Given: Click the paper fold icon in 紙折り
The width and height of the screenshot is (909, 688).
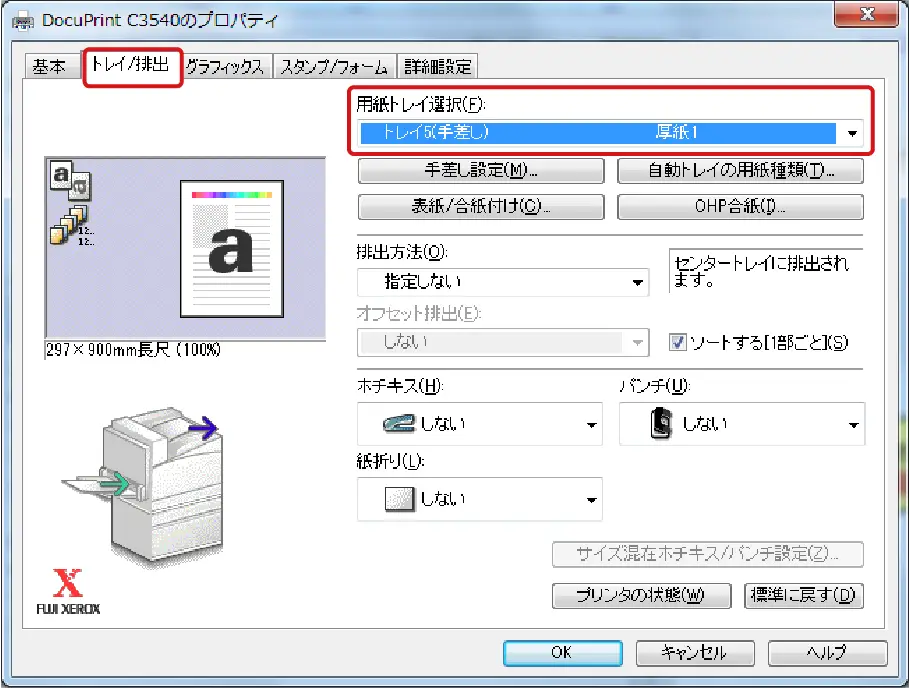Looking at the screenshot, I should (x=399, y=498).
